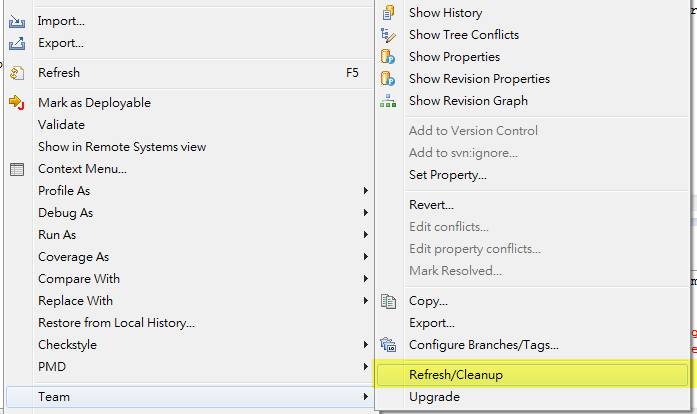The width and height of the screenshot is (697, 414).
Task: Select Revert in the Team submenu
Action: tap(431, 205)
